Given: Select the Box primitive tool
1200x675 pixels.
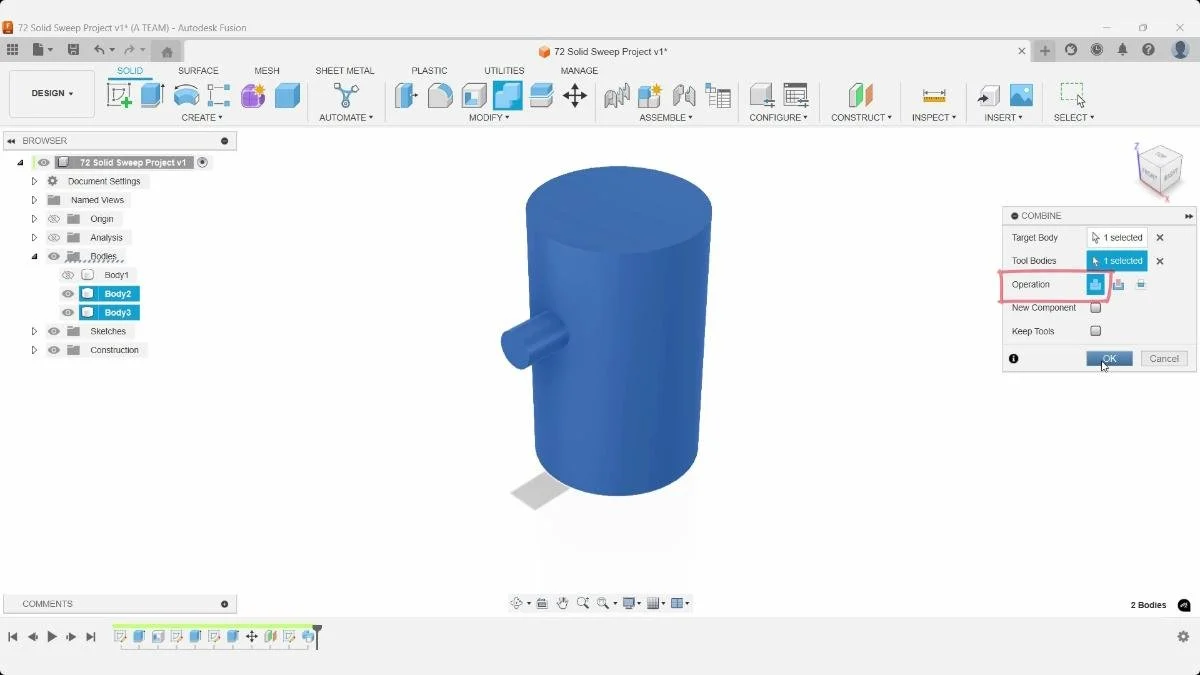Looking at the screenshot, I should (x=287, y=95).
